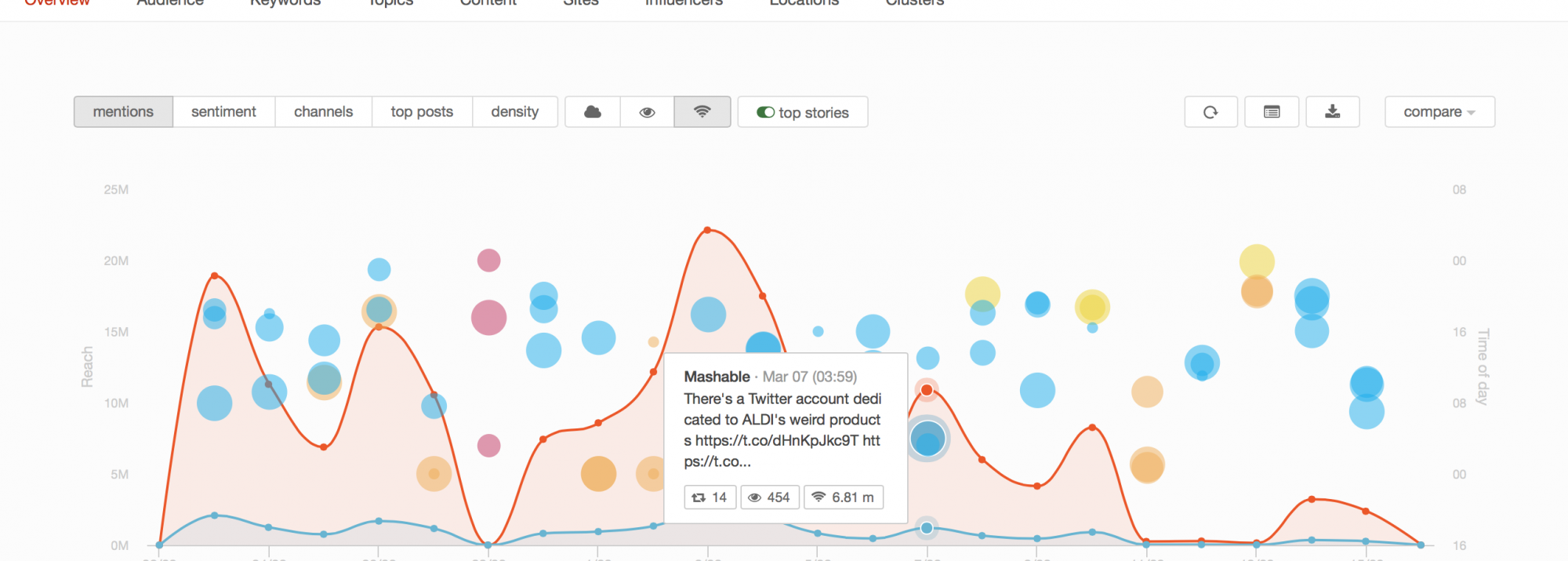Select the channels view
The width and height of the screenshot is (1568, 561).
[x=323, y=112]
